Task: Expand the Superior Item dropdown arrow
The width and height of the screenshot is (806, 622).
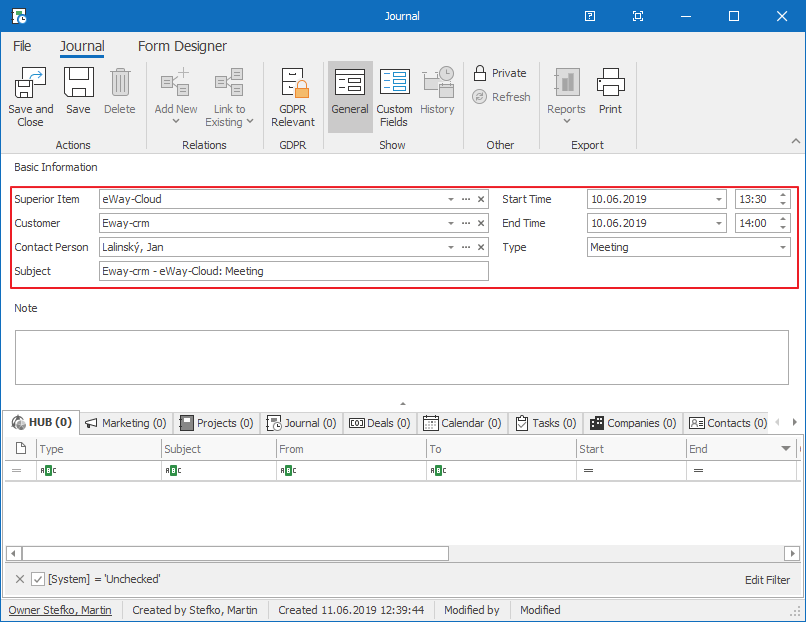Action: (x=451, y=199)
